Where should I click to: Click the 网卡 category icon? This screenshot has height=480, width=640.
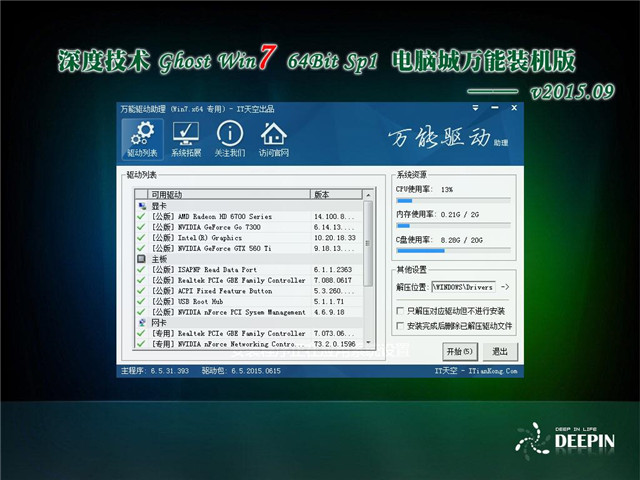pyautogui.click(x=142, y=322)
